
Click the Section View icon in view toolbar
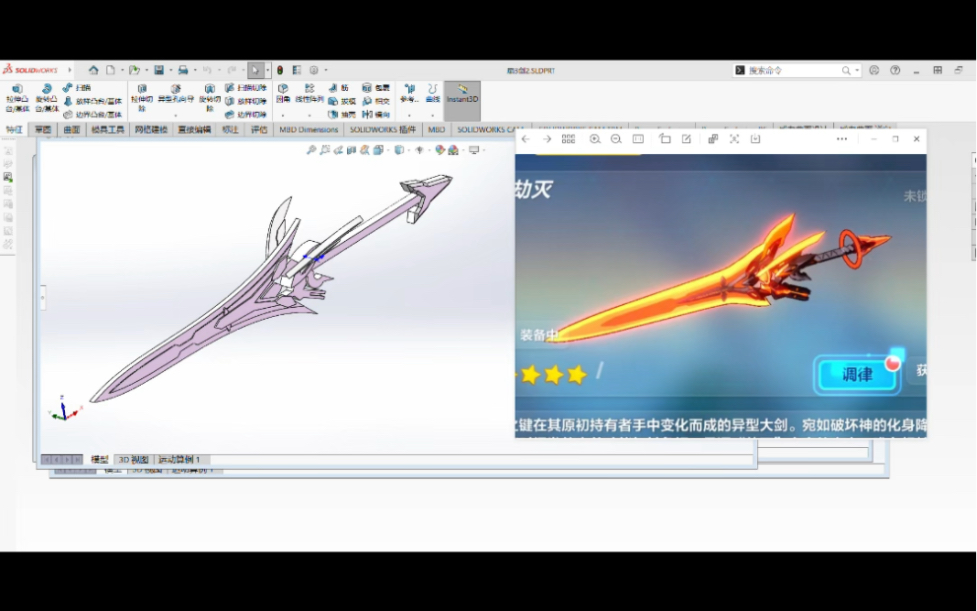tap(351, 150)
